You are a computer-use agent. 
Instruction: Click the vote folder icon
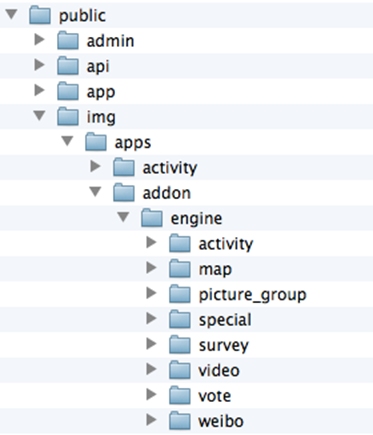point(180,395)
